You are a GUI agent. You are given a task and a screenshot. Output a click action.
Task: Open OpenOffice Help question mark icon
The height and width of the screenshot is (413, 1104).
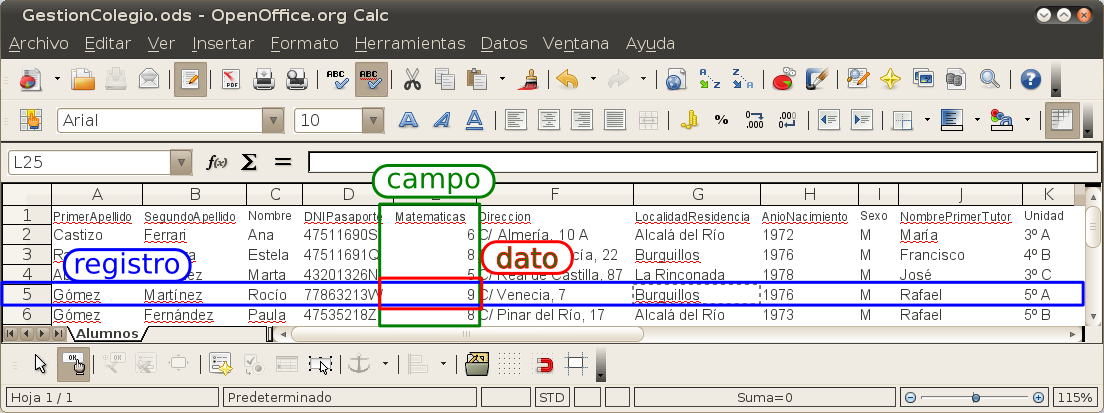(x=1030, y=80)
